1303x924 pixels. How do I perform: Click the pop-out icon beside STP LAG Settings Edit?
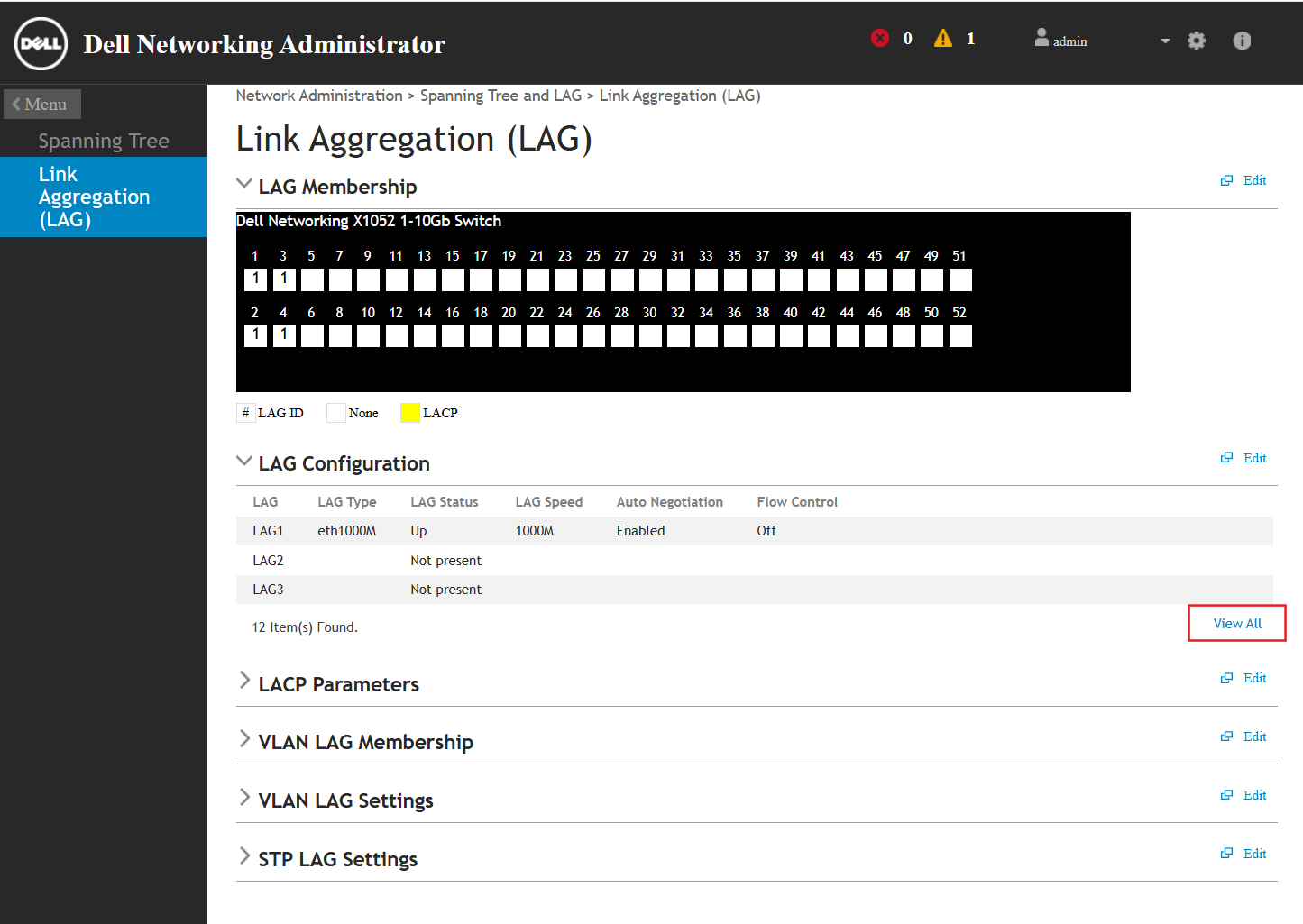[1226, 854]
